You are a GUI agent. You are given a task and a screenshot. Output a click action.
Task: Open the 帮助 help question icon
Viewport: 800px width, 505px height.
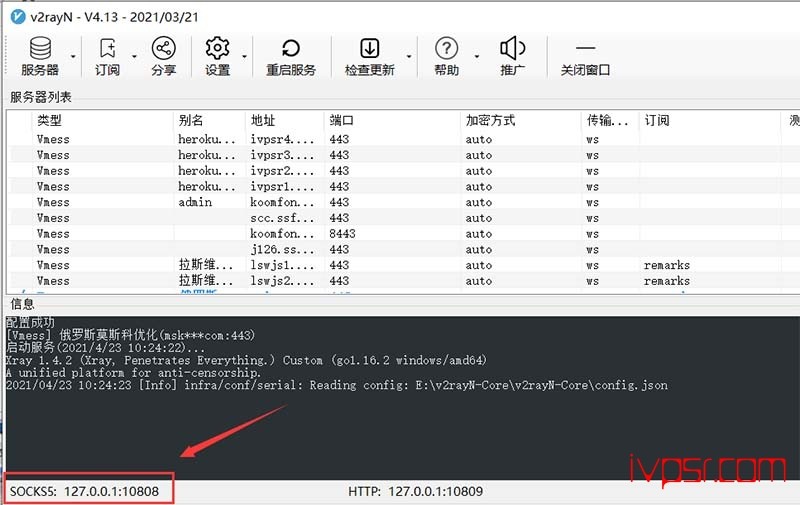(x=446, y=56)
